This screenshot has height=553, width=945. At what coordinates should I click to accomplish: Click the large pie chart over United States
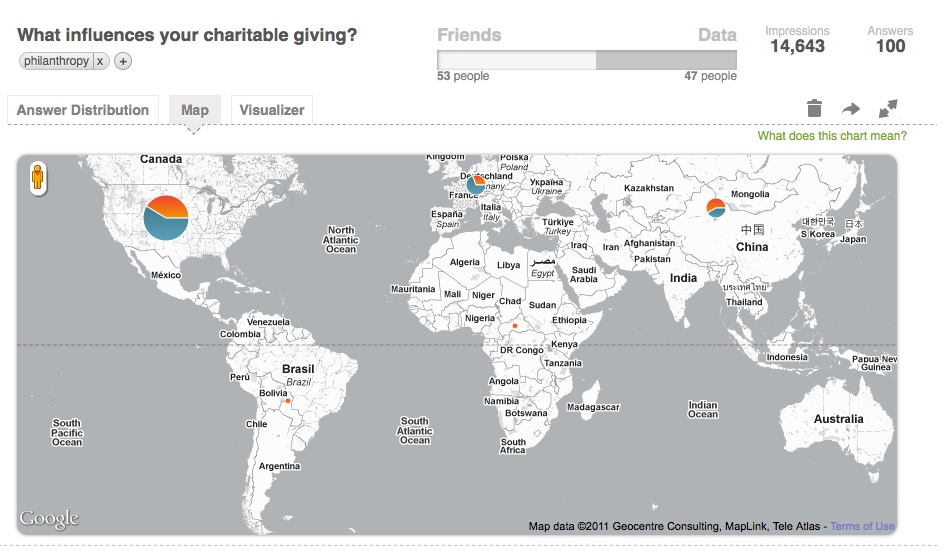pos(166,218)
